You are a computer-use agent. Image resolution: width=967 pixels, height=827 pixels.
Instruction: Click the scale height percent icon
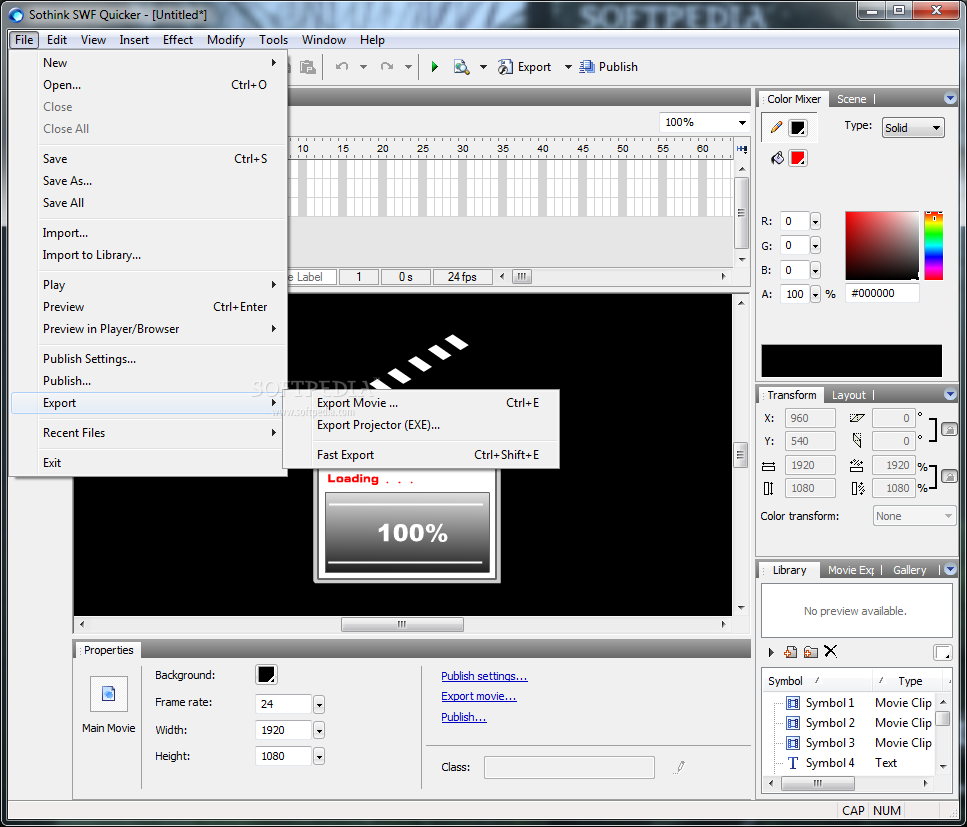(x=858, y=488)
